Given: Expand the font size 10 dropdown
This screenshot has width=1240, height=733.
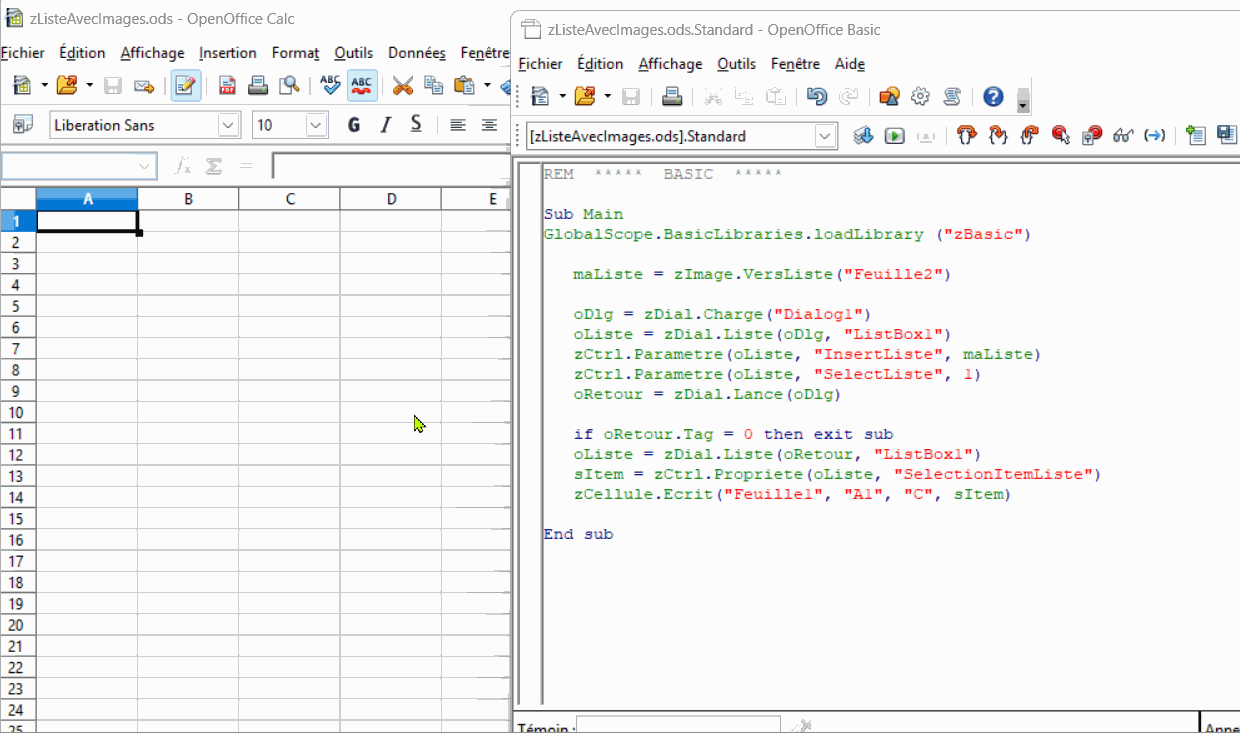Looking at the screenshot, I should (x=316, y=125).
